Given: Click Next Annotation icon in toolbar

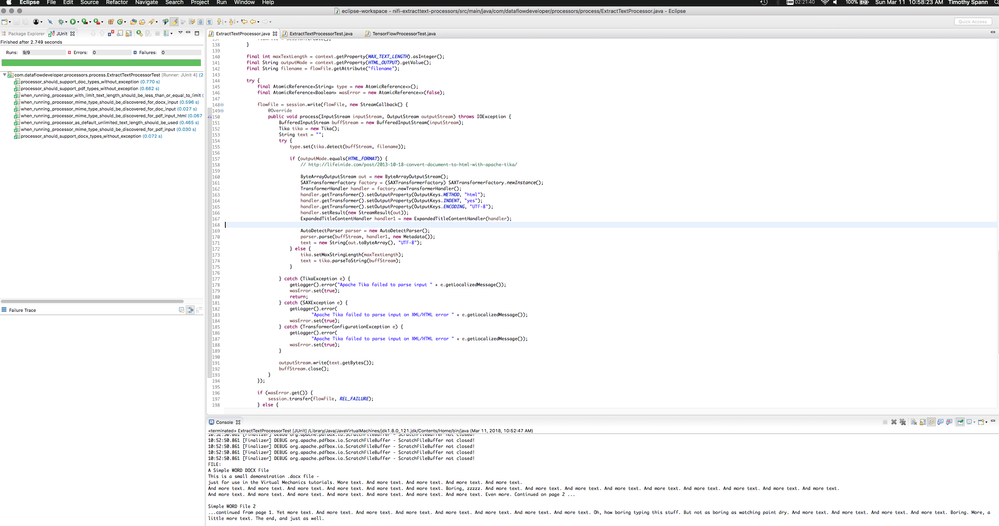Looking at the screenshot, I should [x=219, y=22].
